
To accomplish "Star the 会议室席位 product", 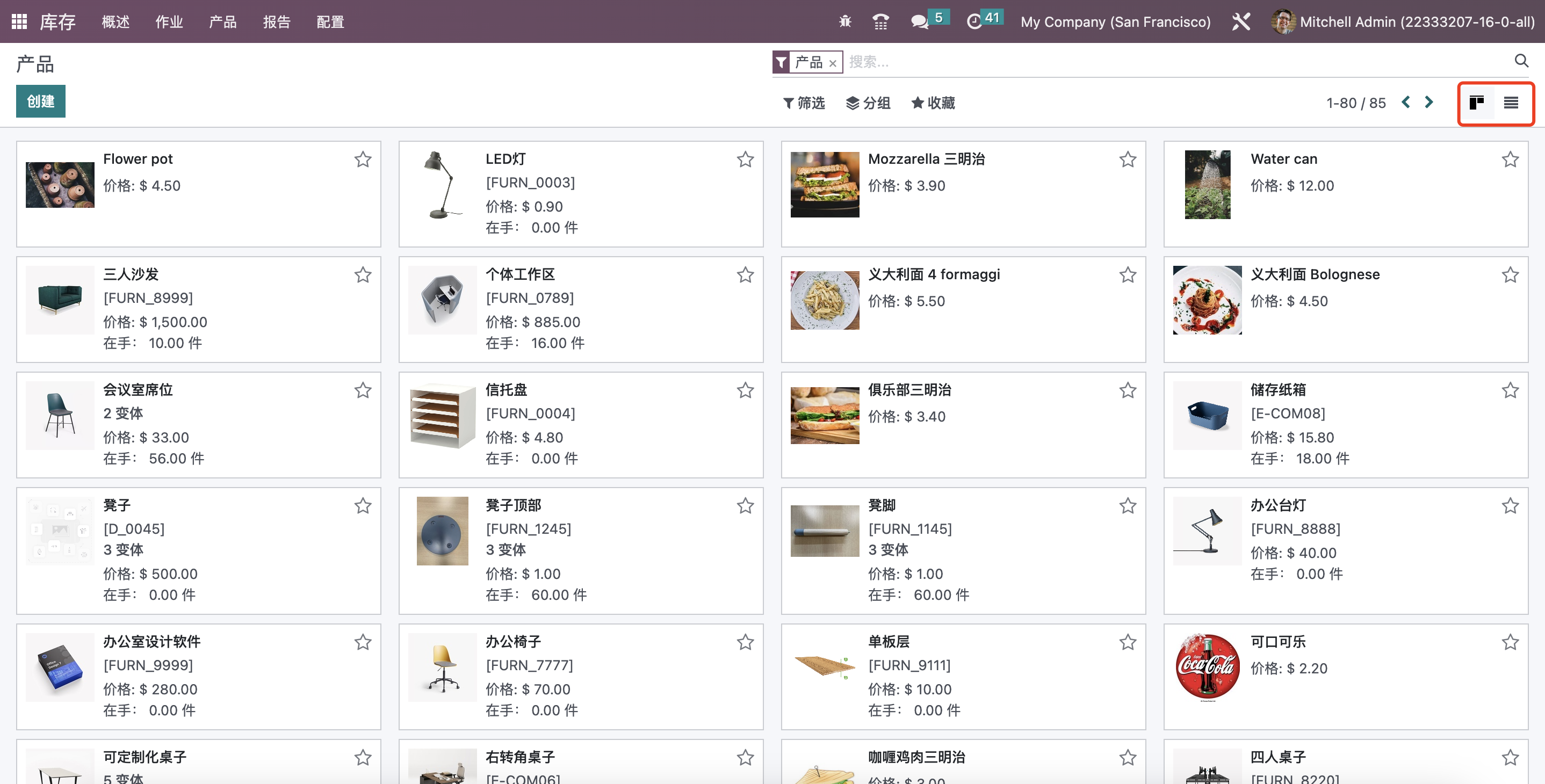I will (363, 391).
